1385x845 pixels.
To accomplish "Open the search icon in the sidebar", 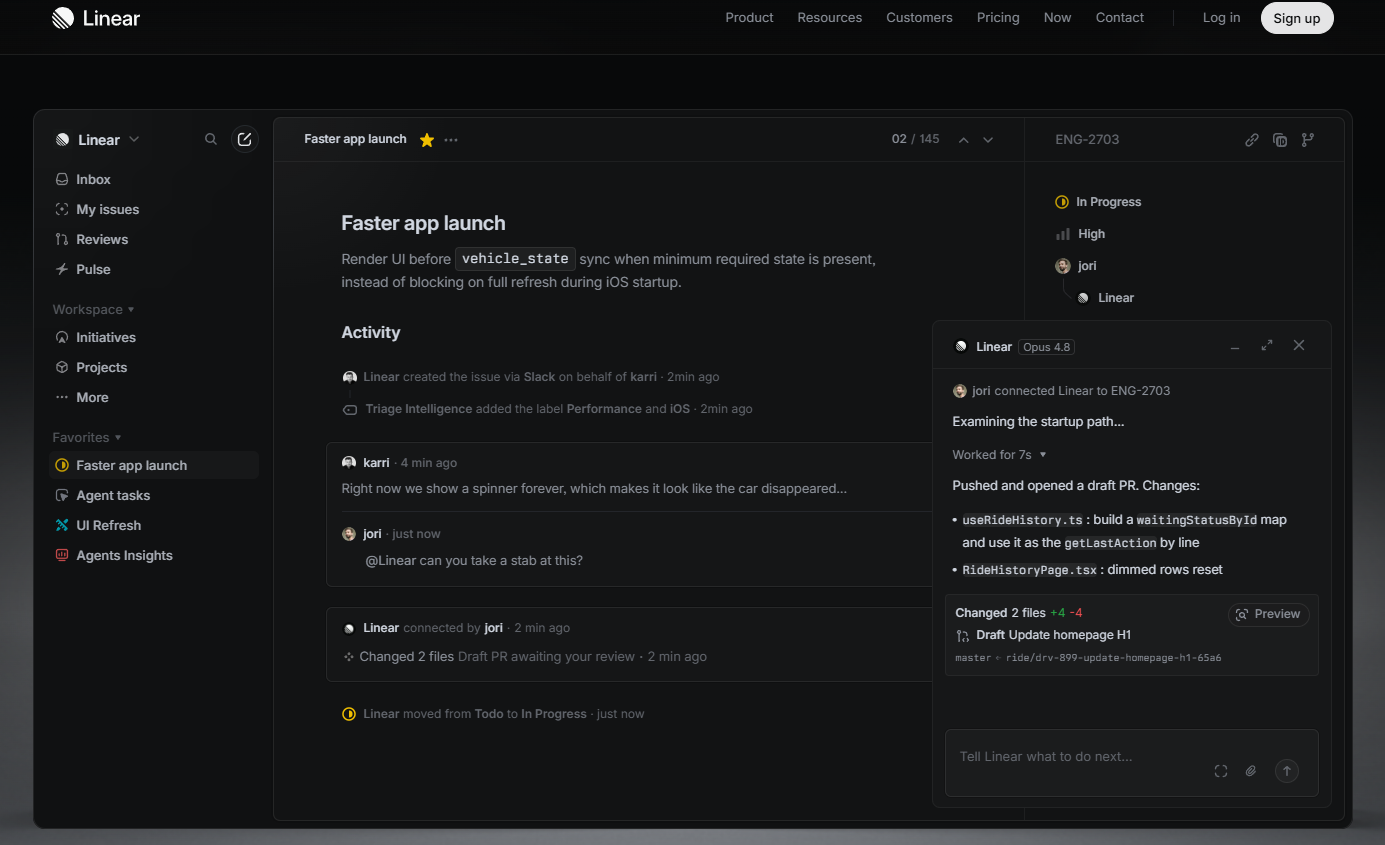I will tap(211, 139).
